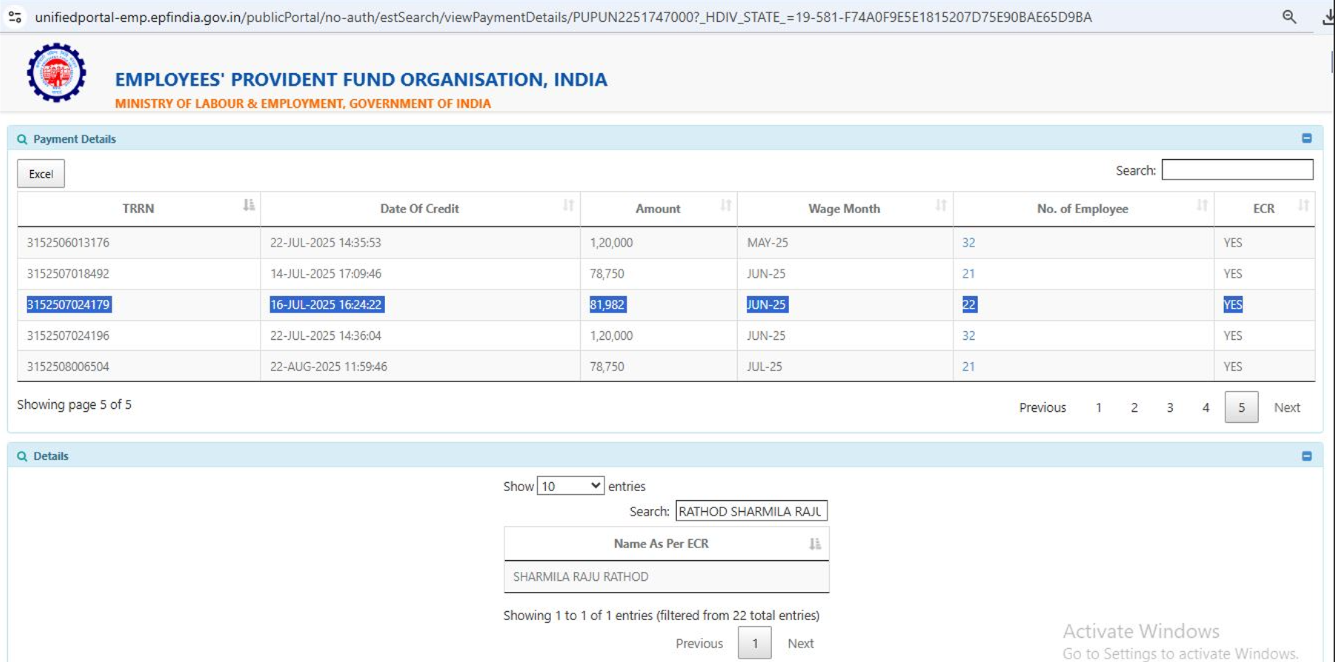The height and width of the screenshot is (662, 1335).
Task: Go to payment page 3
Action: (1170, 407)
